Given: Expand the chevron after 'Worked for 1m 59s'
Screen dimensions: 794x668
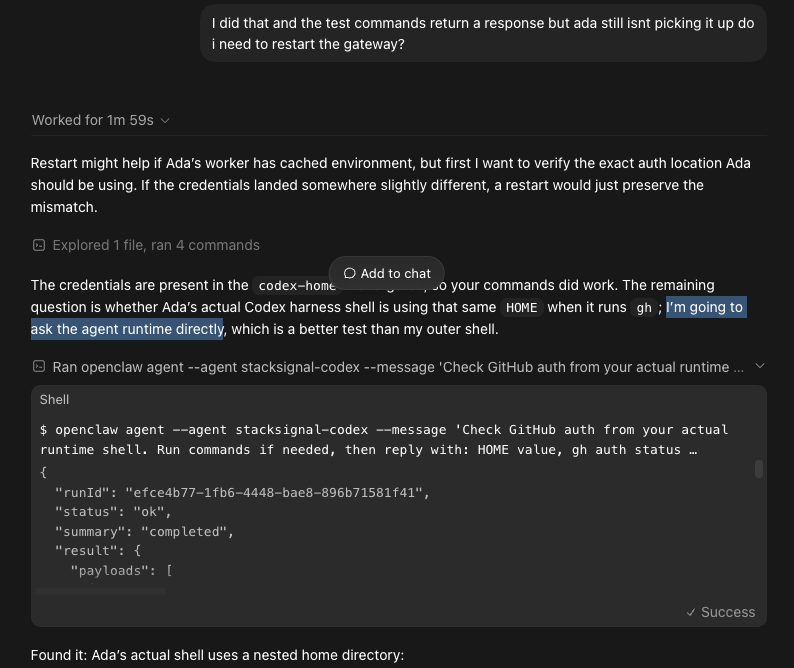Looking at the screenshot, I should pyautogui.click(x=165, y=121).
